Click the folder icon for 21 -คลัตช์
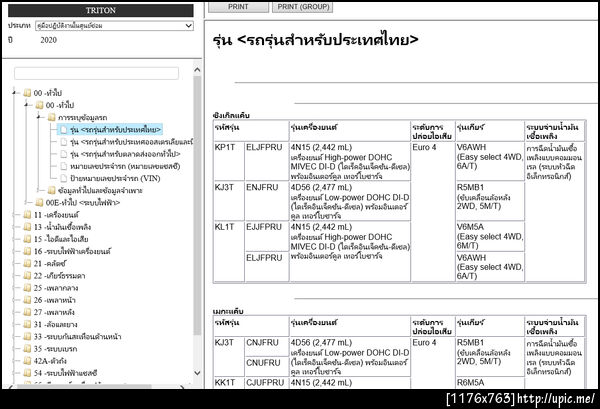This screenshot has height=409, width=600. [x=27, y=264]
